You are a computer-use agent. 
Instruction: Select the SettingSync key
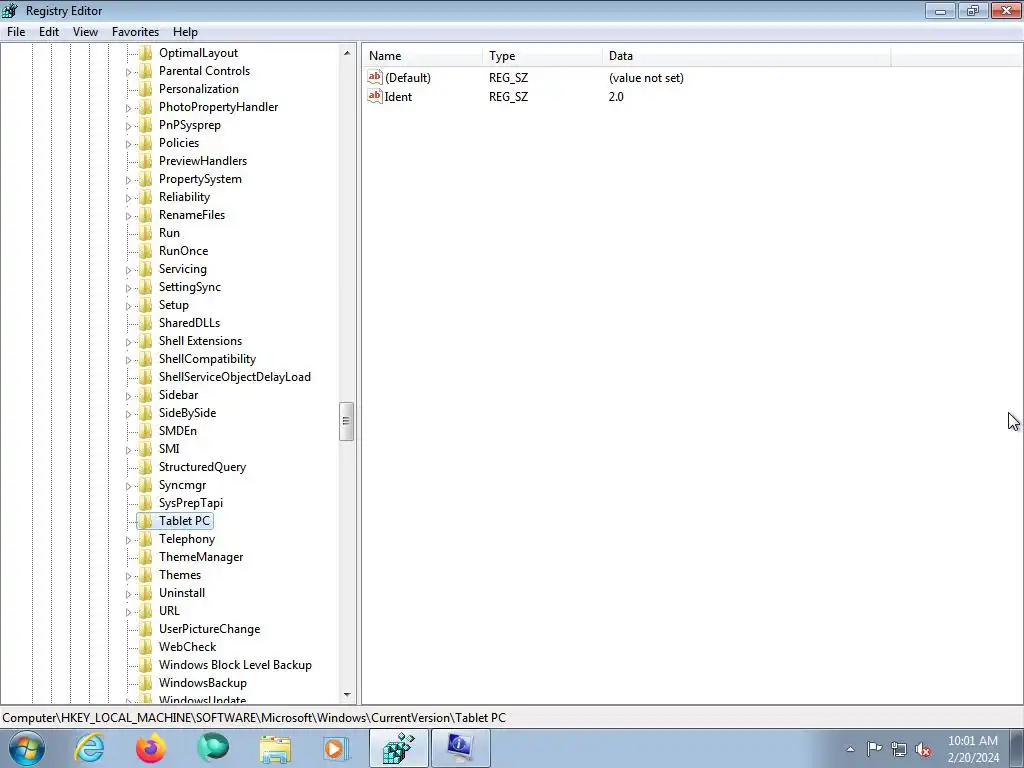tap(189, 287)
